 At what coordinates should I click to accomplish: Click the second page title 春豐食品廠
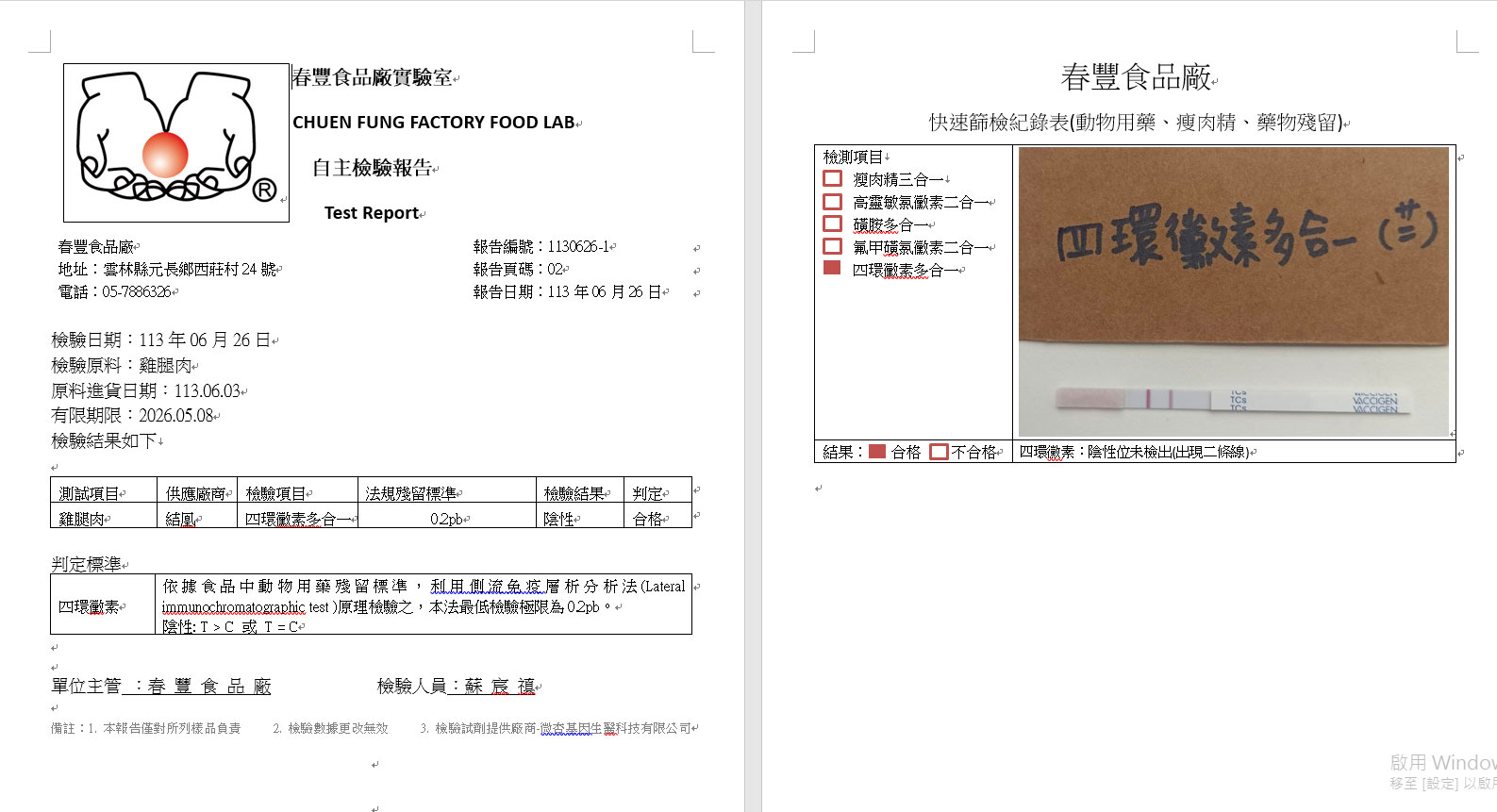click(1136, 77)
